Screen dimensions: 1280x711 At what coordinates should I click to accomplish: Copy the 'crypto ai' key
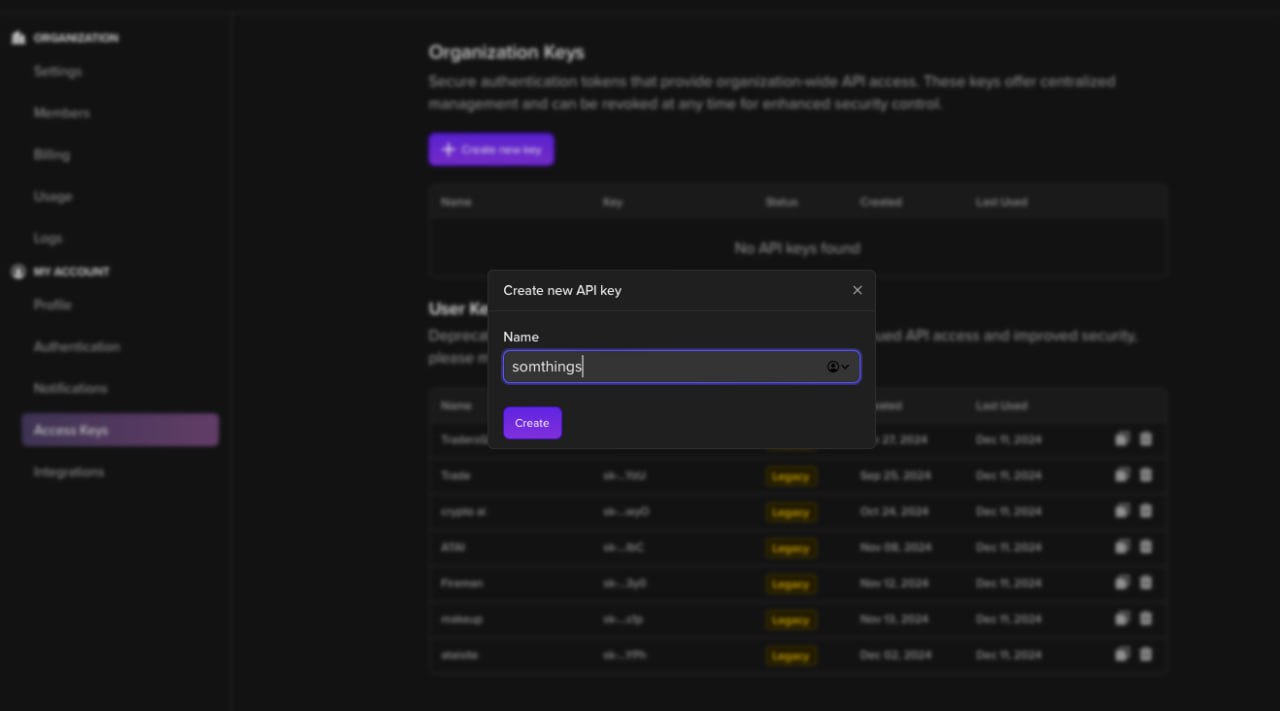[1122, 511]
